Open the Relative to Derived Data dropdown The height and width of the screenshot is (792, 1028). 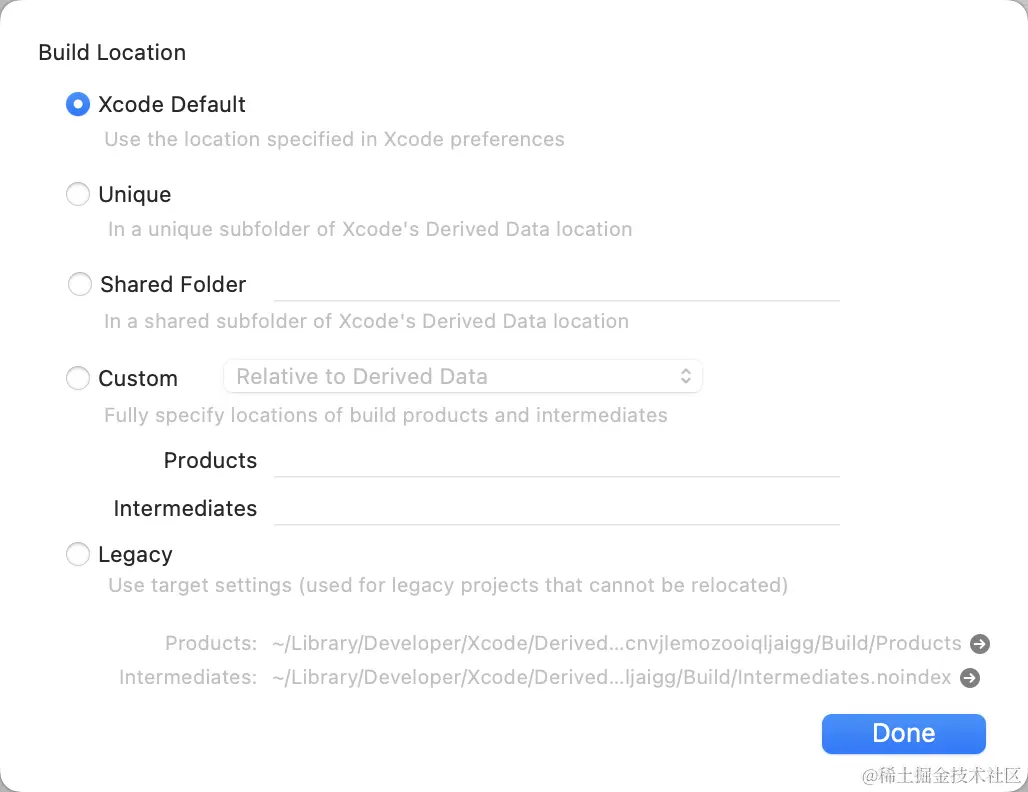tap(463, 376)
